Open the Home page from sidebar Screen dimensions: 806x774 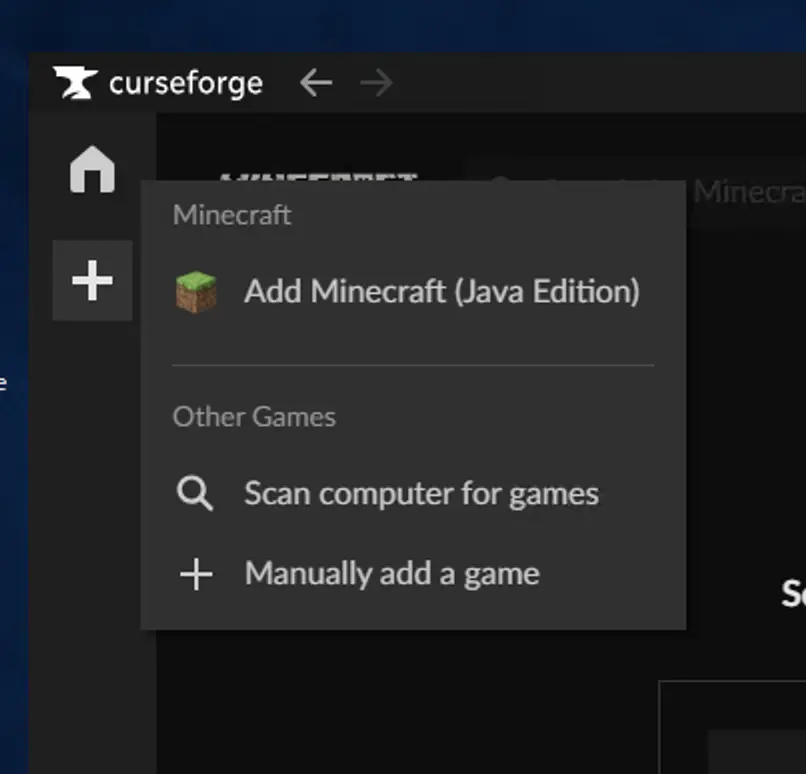pos(92,169)
